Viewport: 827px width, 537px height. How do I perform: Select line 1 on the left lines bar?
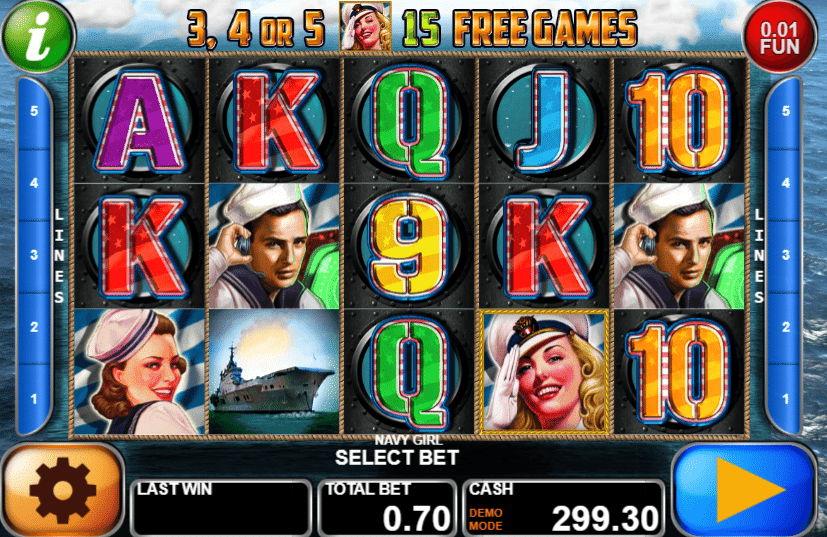[34, 399]
